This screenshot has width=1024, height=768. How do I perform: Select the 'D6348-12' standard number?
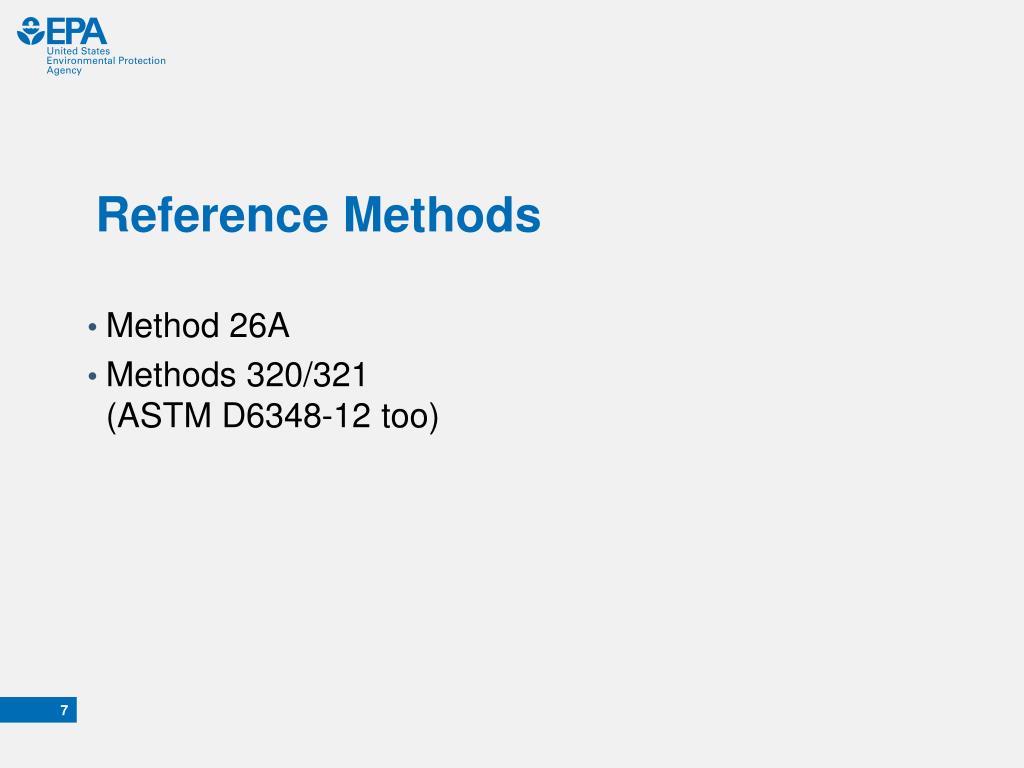click(x=296, y=416)
